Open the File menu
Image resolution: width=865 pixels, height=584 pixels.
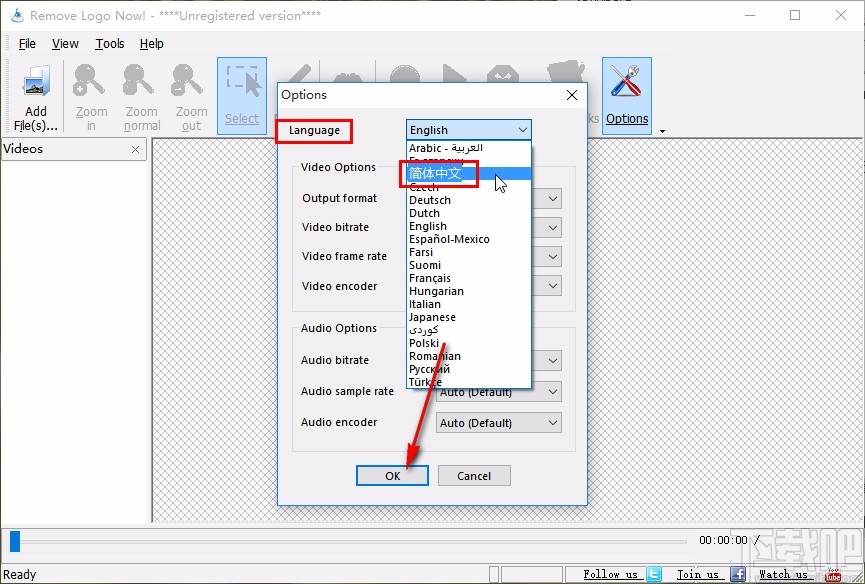point(27,44)
